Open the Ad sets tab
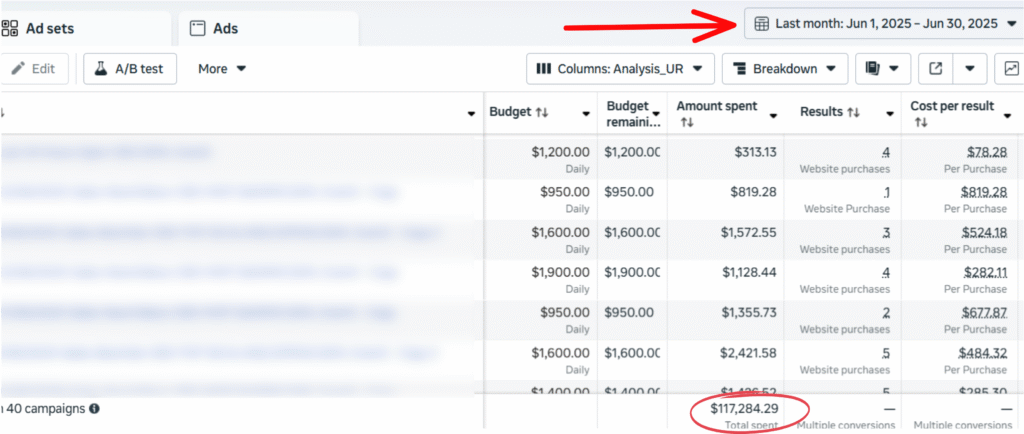Image resolution: width=1024 pixels, height=434 pixels. [50, 29]
